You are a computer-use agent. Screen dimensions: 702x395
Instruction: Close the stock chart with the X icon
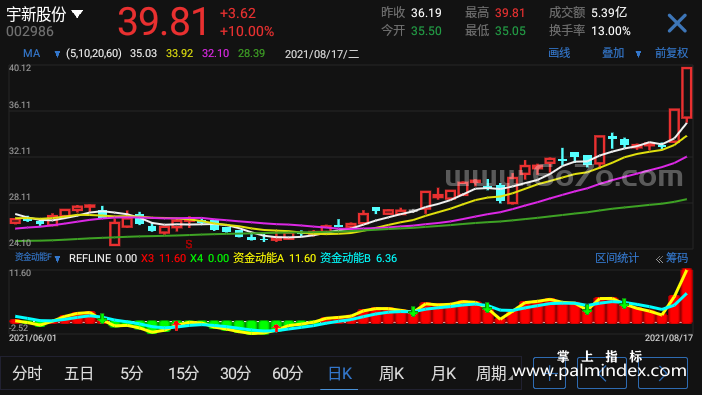[676, 23]
